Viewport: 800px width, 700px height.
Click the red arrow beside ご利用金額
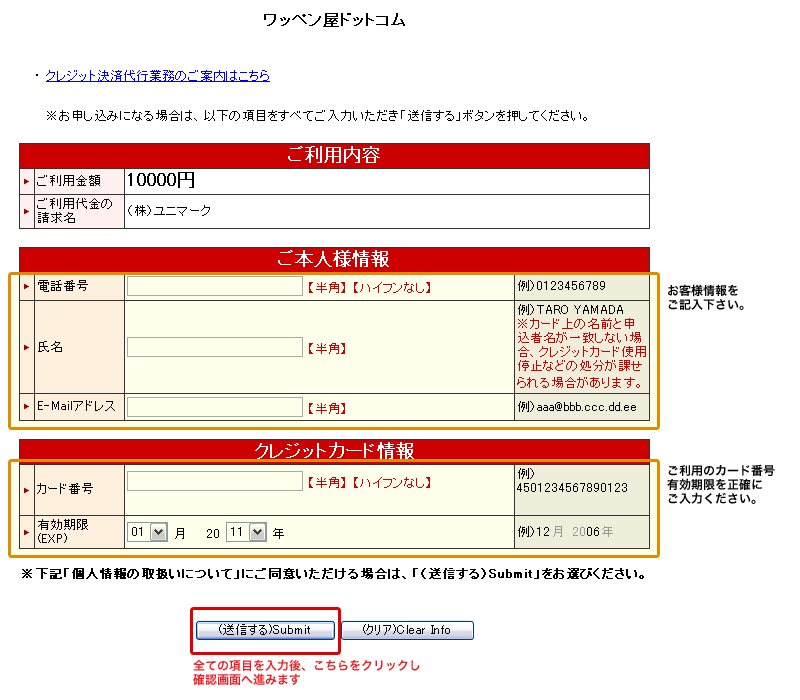[27, 181]
